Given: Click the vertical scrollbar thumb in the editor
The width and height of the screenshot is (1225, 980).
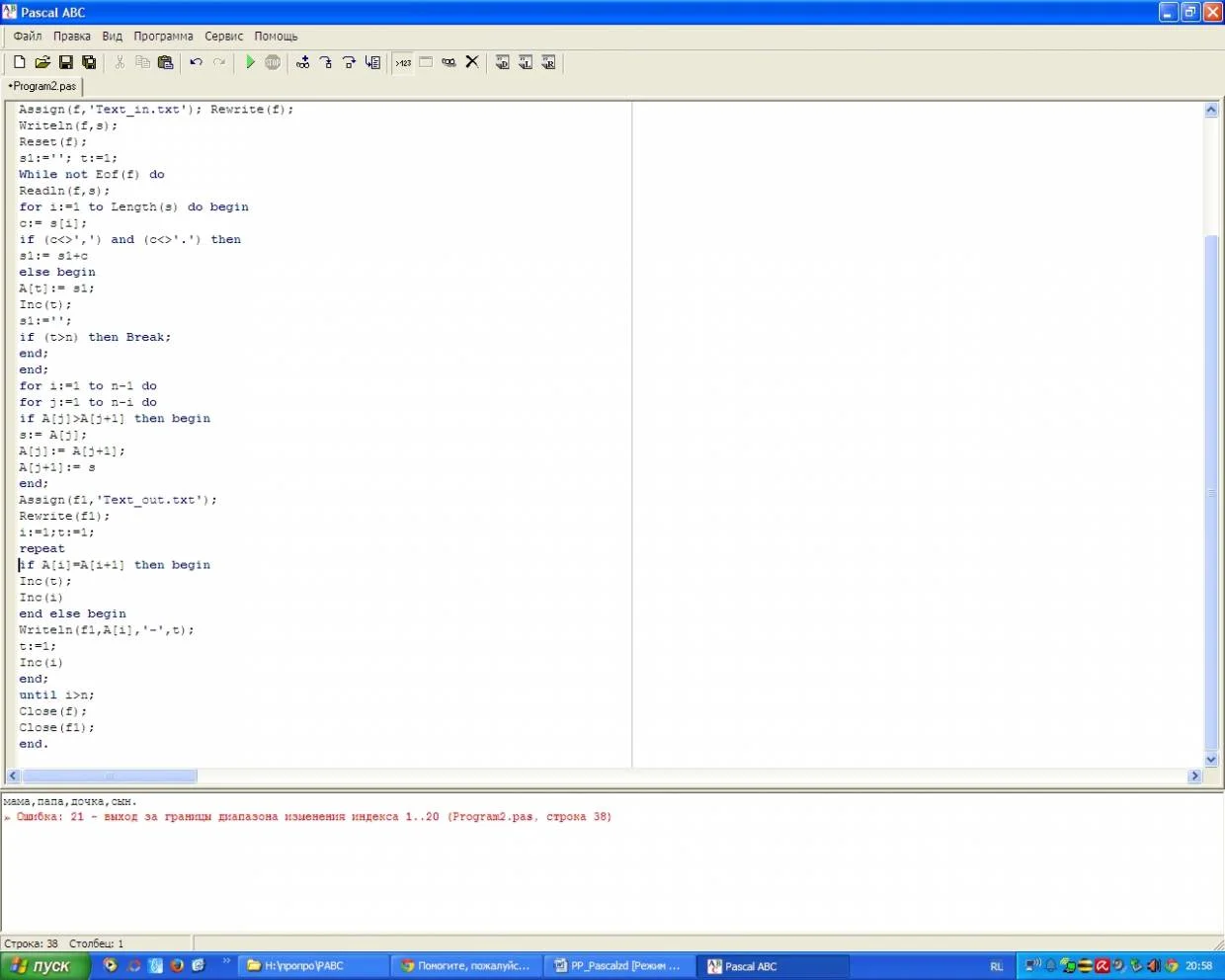Looking at the screenshot, I should (1211, 492).
